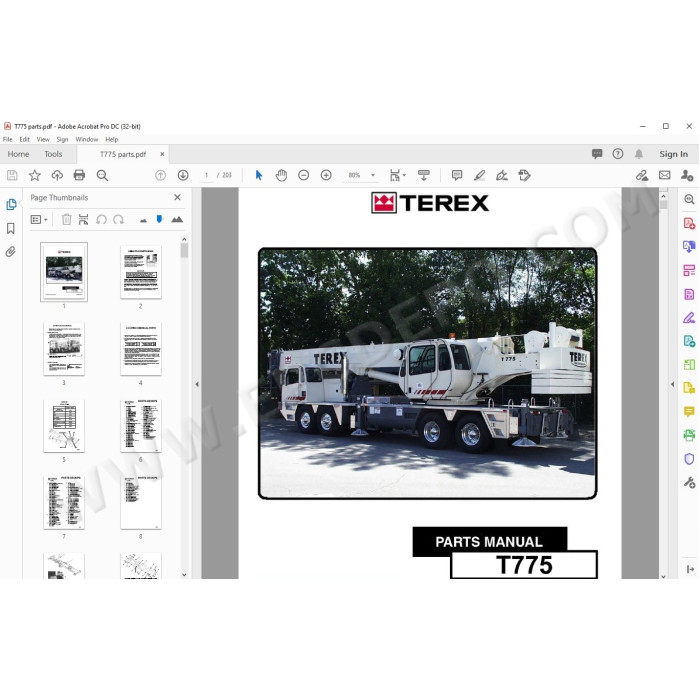Open the Edit menu
The image size is (700, 700).
pyautogui.click(x=25, y=139)
